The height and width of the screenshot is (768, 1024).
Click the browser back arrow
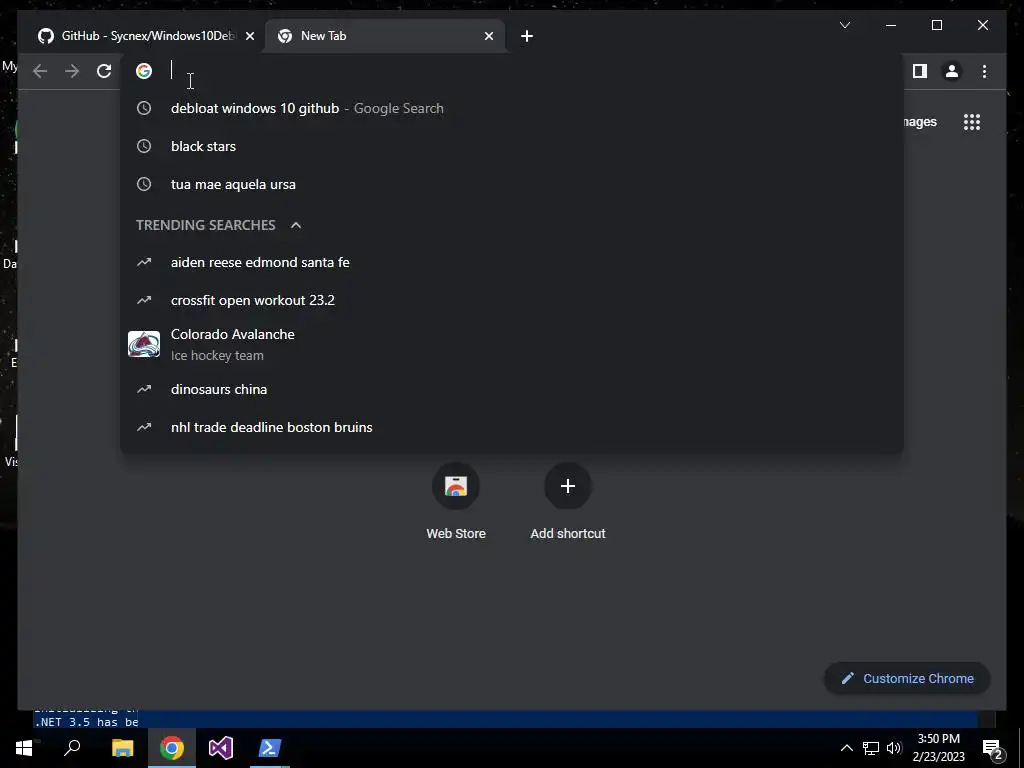pos(40,71)
